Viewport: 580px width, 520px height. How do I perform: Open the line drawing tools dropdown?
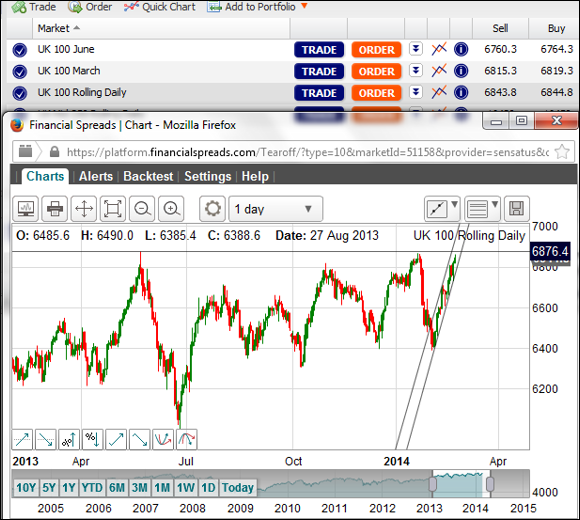pyautogui.click(x=442, y=209)
